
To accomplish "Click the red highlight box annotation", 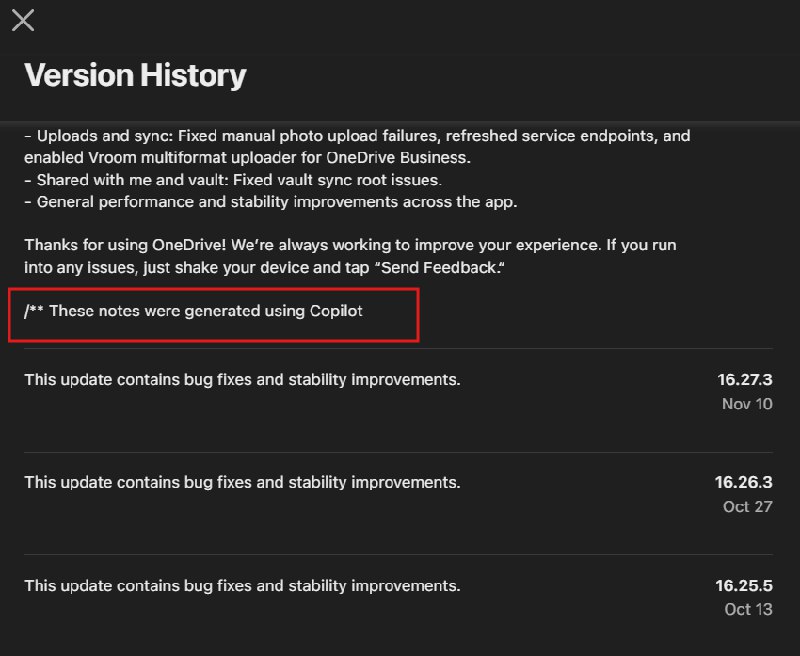I will [x=212, y=312].
